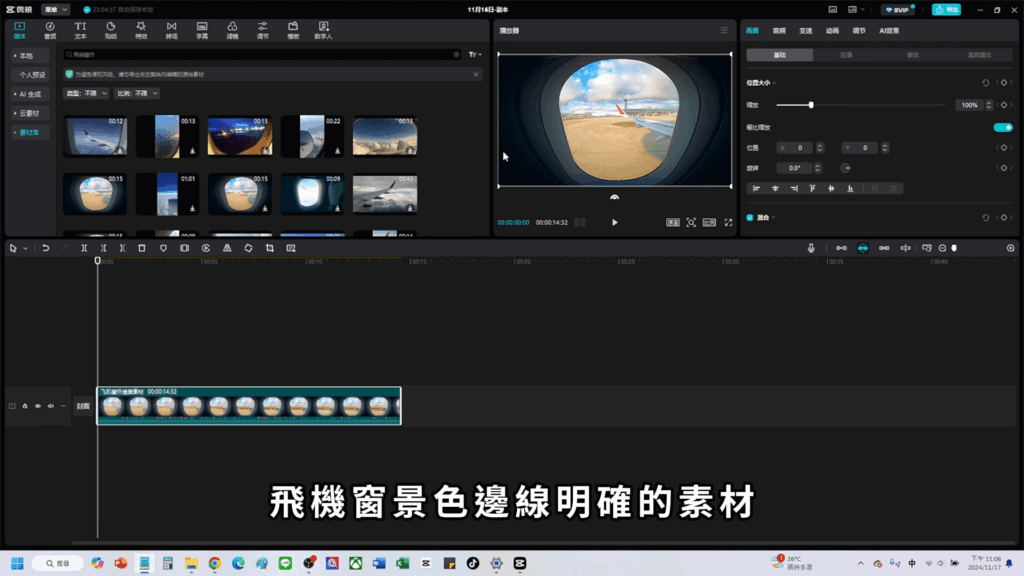Image resolution: width=1024 pixels, height=576 pixels.
Task: Expand the AI 生成 section
Action: point(30,94)
